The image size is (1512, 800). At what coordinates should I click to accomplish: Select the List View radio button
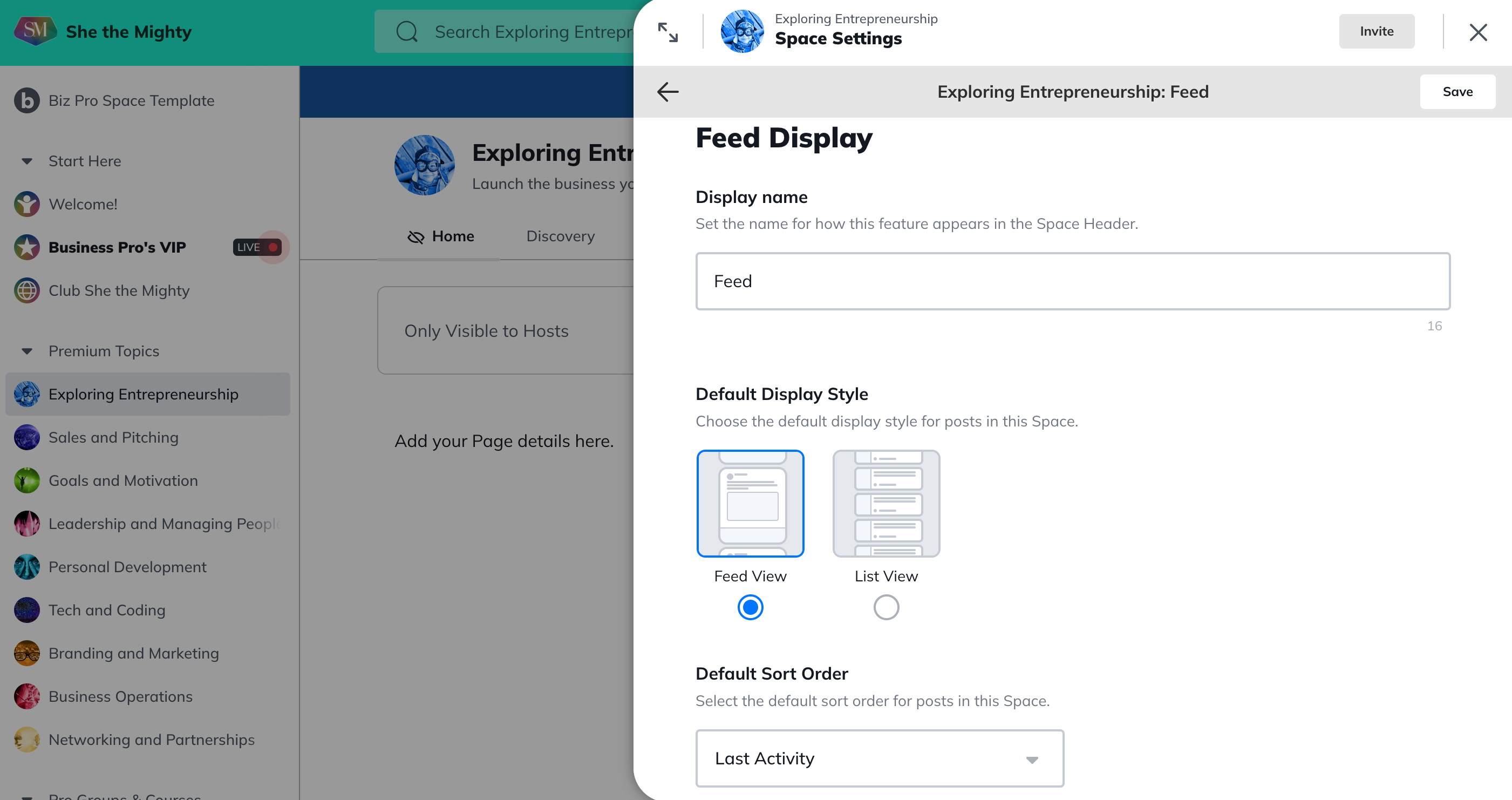pos(886,607)
